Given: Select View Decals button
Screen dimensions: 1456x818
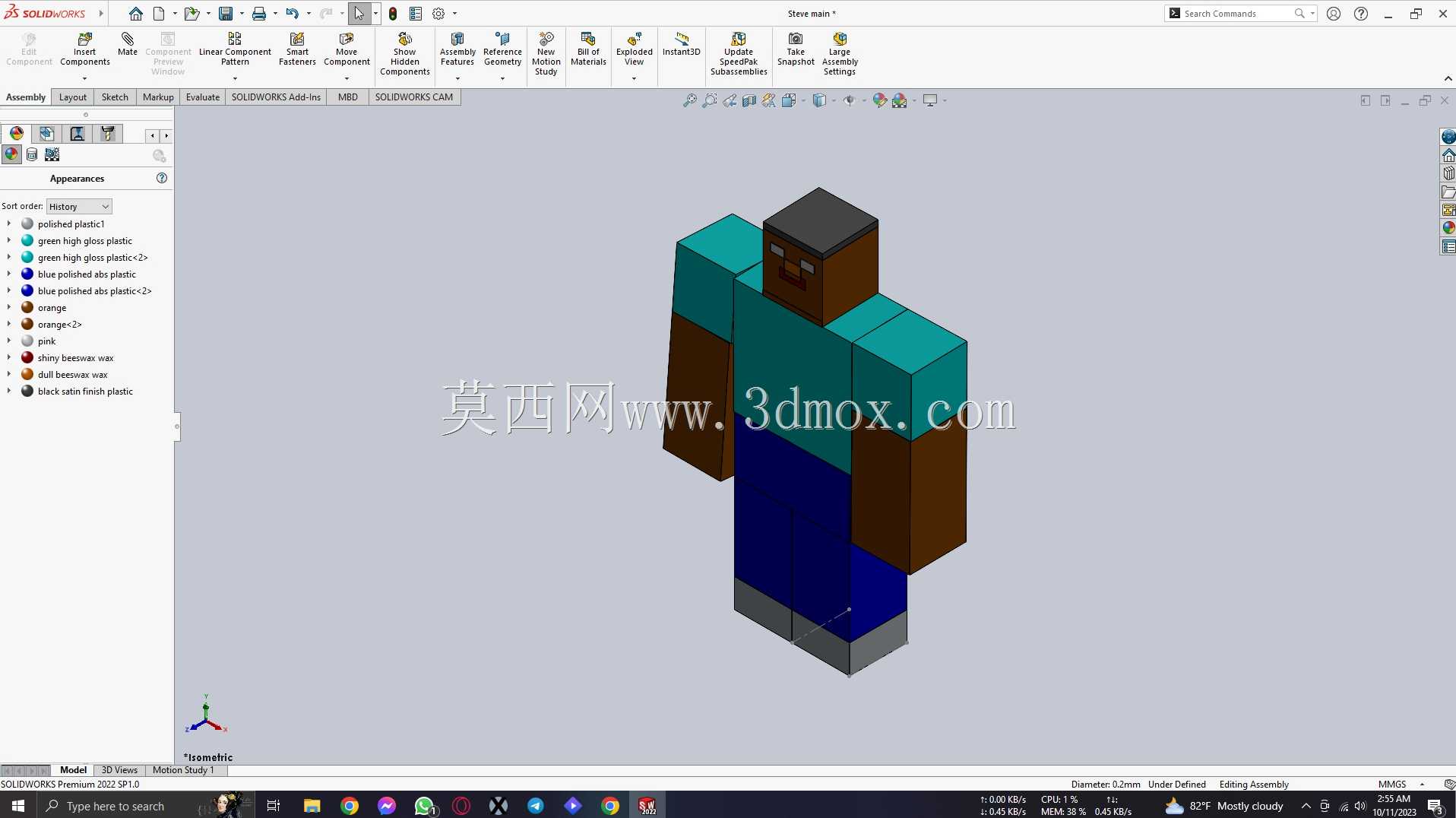Looking at the screenshot, I should (x=32, y=154).
